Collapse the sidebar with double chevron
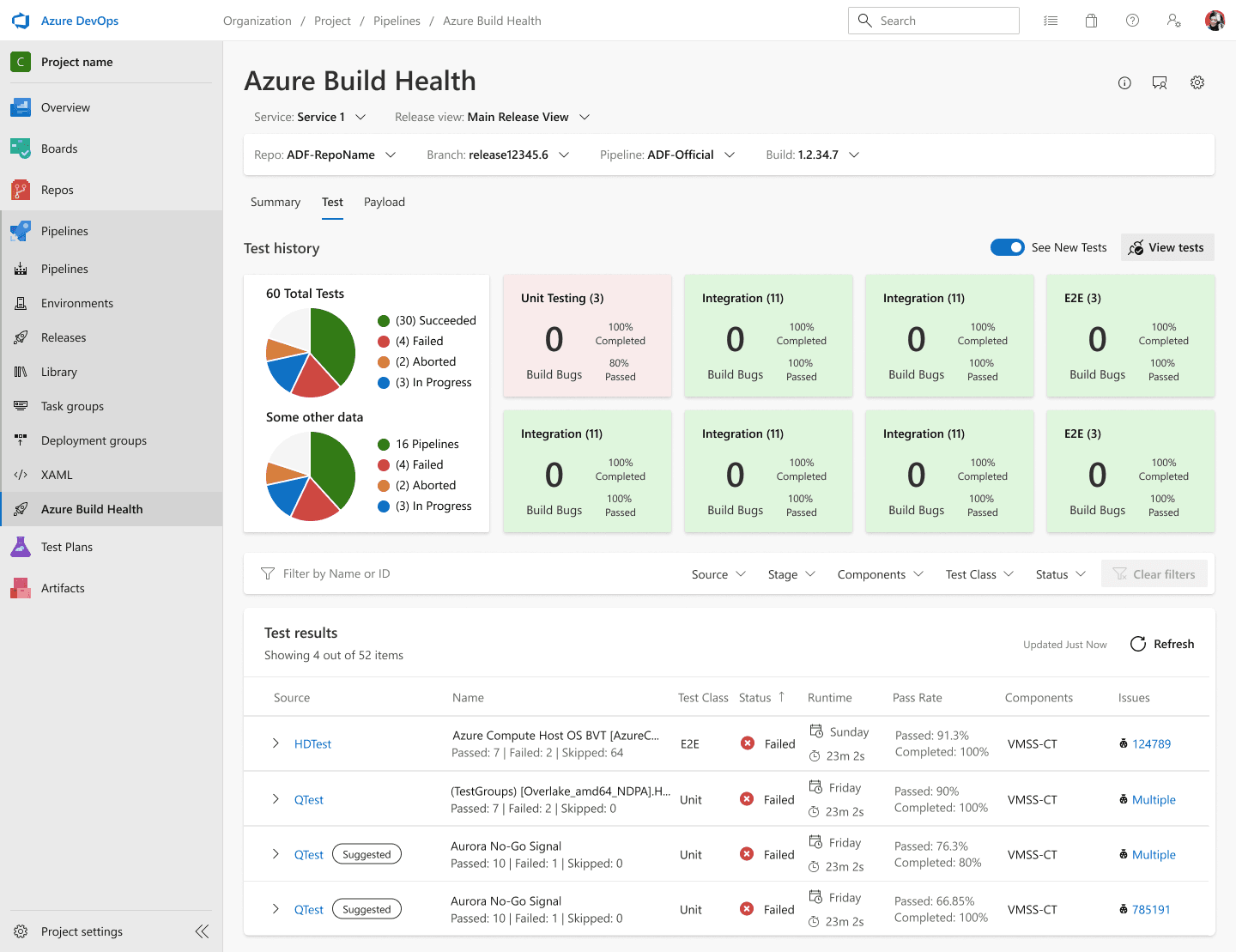Image resolution: width=1236 pixels, height=952 pixels. tap(202, 931)
